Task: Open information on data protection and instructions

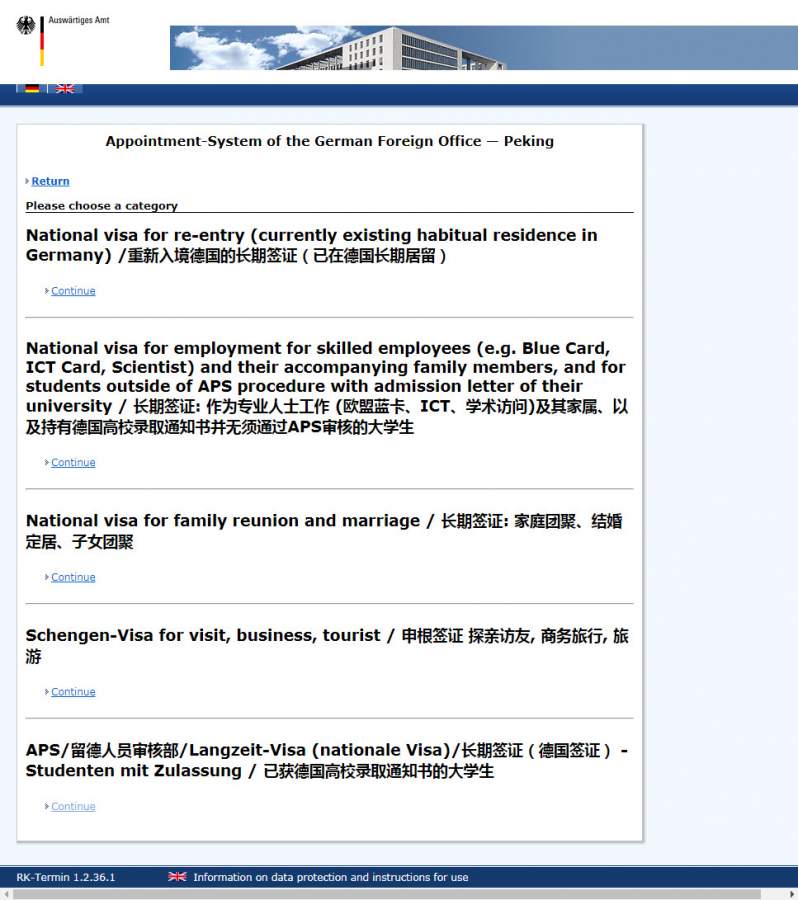Action: click(x=330, y=877)
